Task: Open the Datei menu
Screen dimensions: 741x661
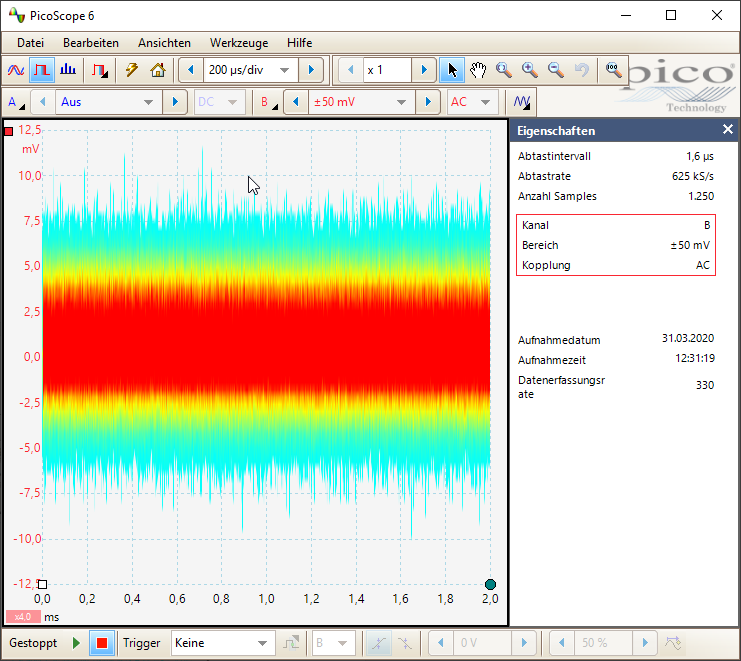Action: 30,43
